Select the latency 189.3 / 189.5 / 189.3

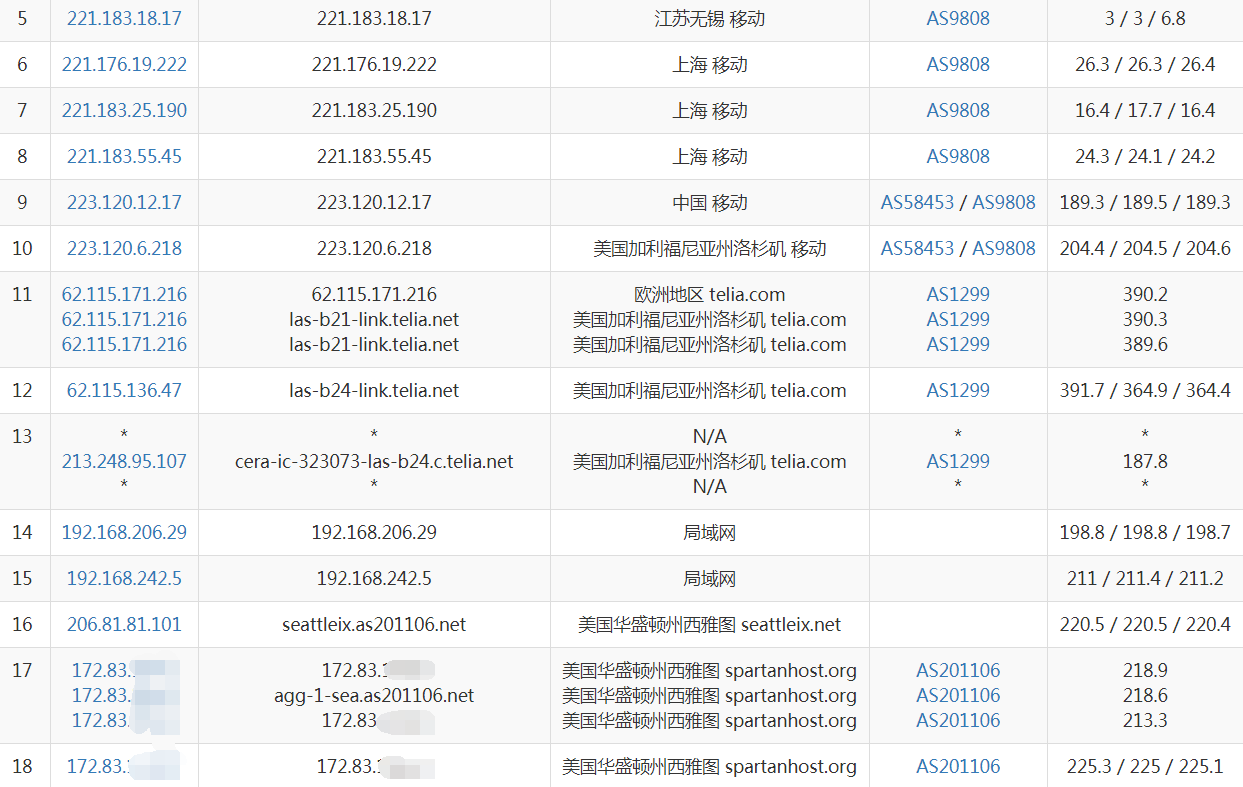[1145, 203]
